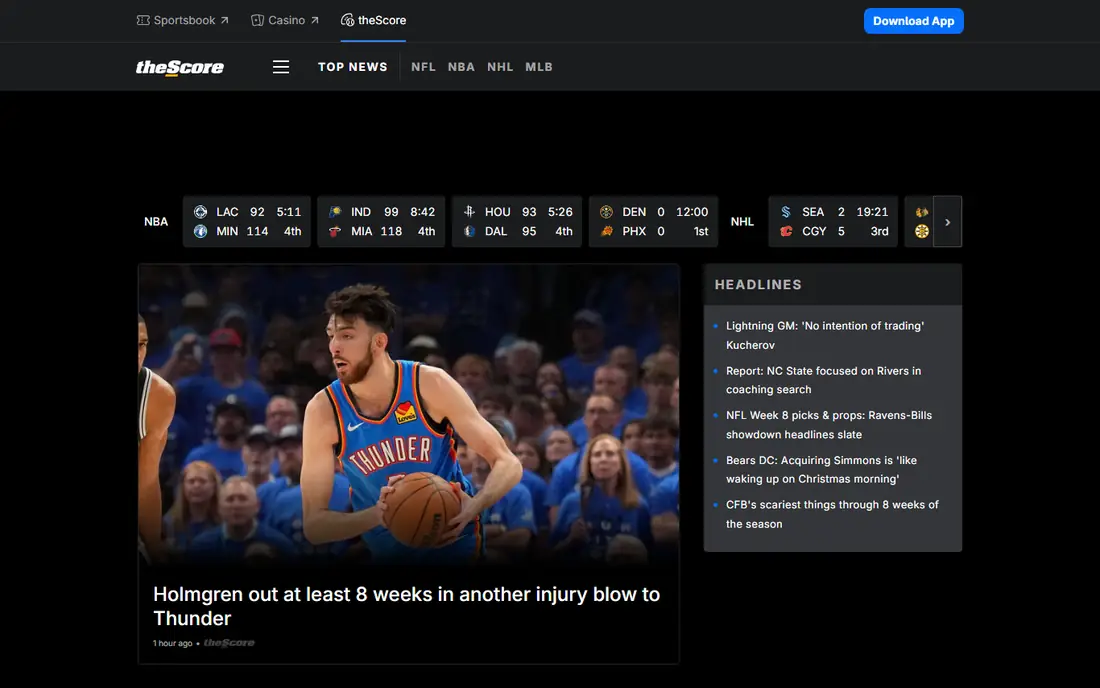Click the Download App button
The image size is (1100, 688).
tap(913, 21)
